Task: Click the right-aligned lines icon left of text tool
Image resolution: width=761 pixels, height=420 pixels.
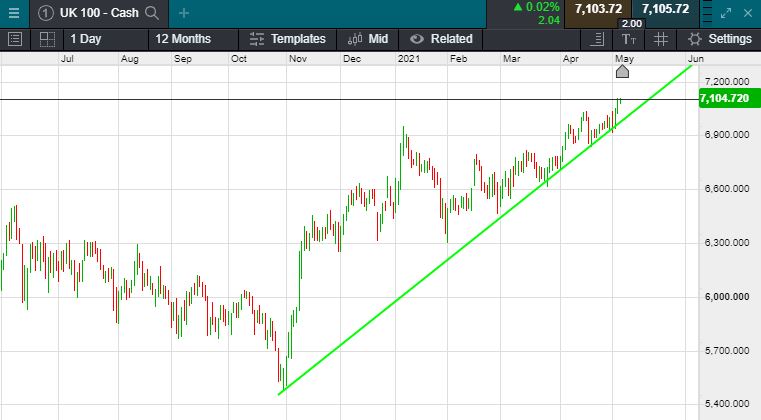Action: (598, 39)
